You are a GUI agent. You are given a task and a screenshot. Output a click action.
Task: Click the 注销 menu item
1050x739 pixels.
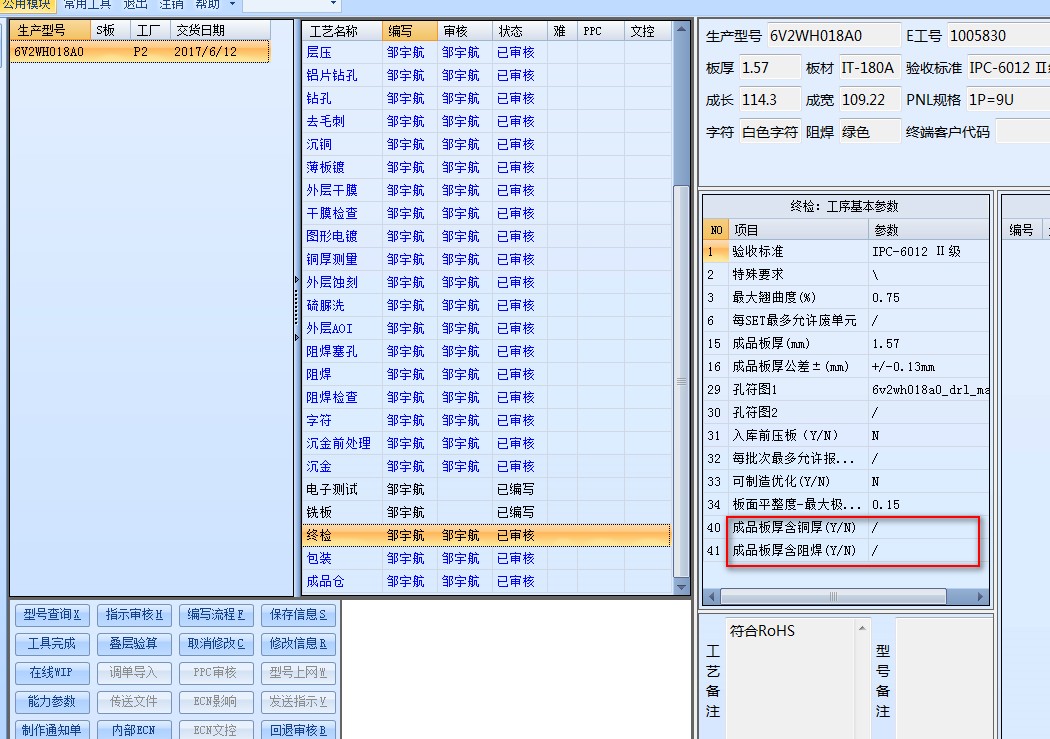(x=171, y=4)
